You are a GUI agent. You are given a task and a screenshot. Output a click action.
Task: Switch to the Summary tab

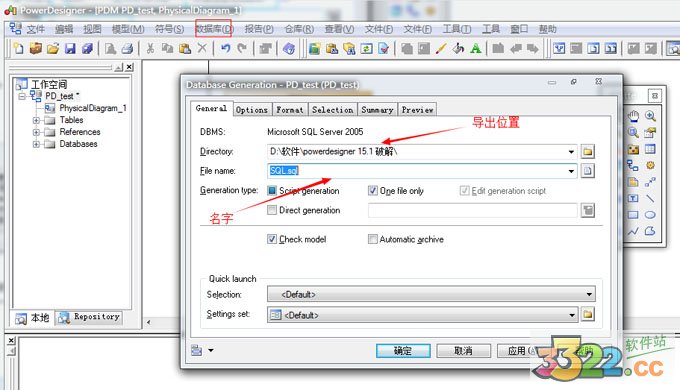(377, 110)
